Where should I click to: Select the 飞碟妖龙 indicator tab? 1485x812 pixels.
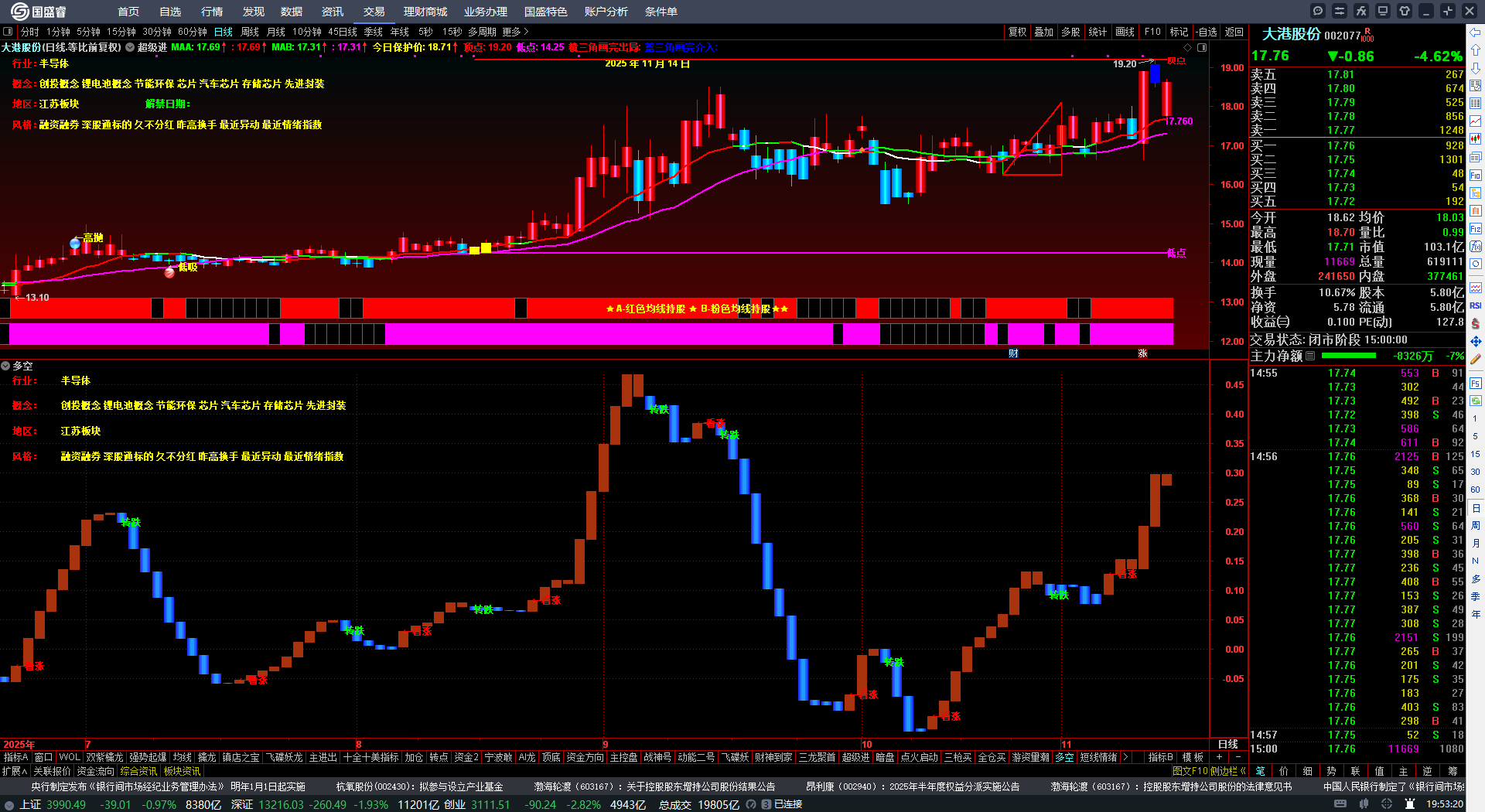click(x=285, y=757)
